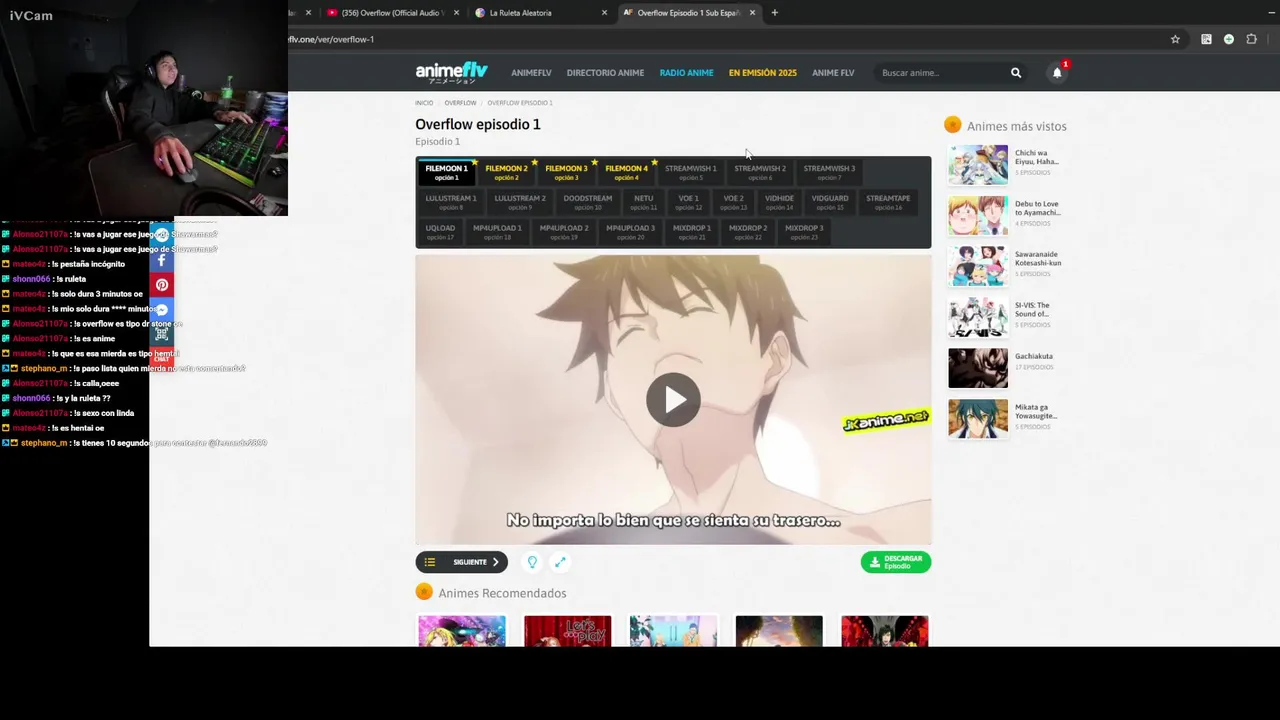
Task: Close the Overflow Official Audio YouTube tab
Action: (x=456, y=13)
